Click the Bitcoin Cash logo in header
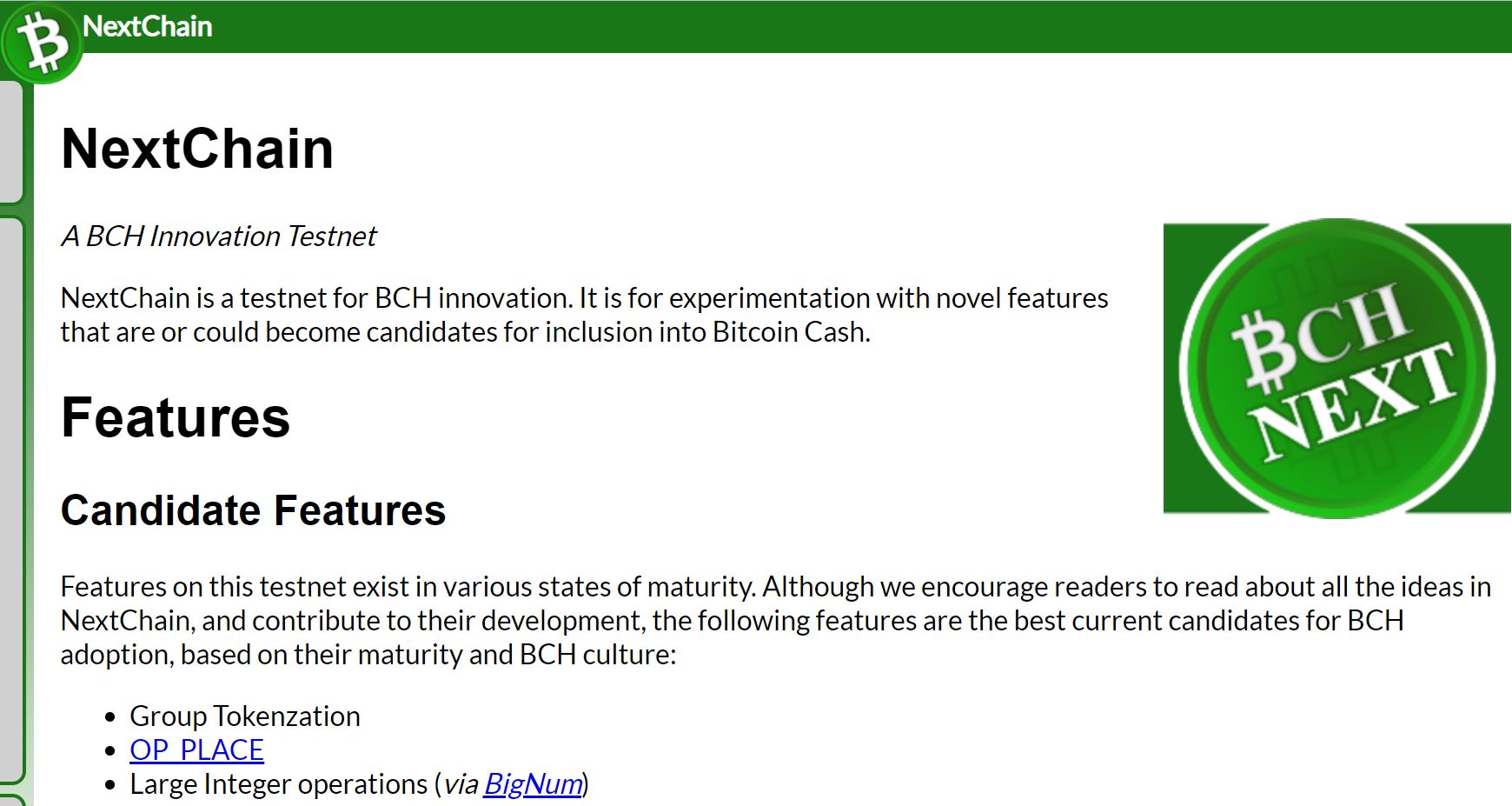 coord(42,43)
